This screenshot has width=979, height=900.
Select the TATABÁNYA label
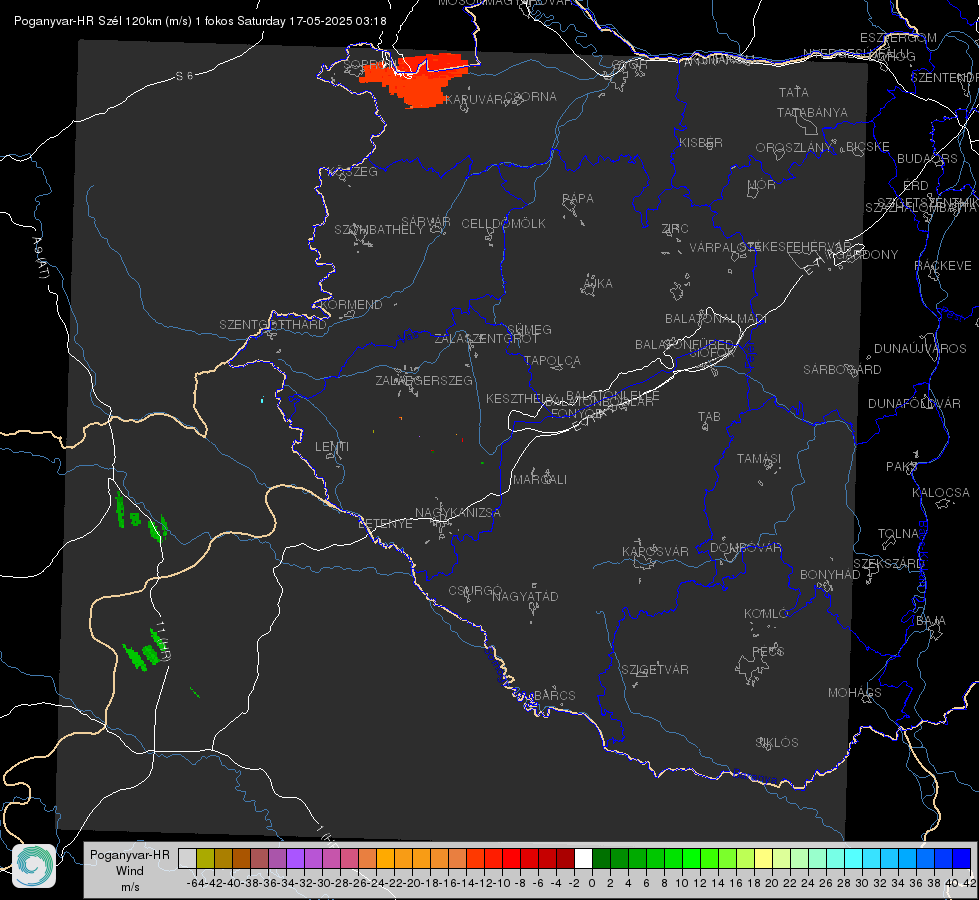tap(812, 112)
